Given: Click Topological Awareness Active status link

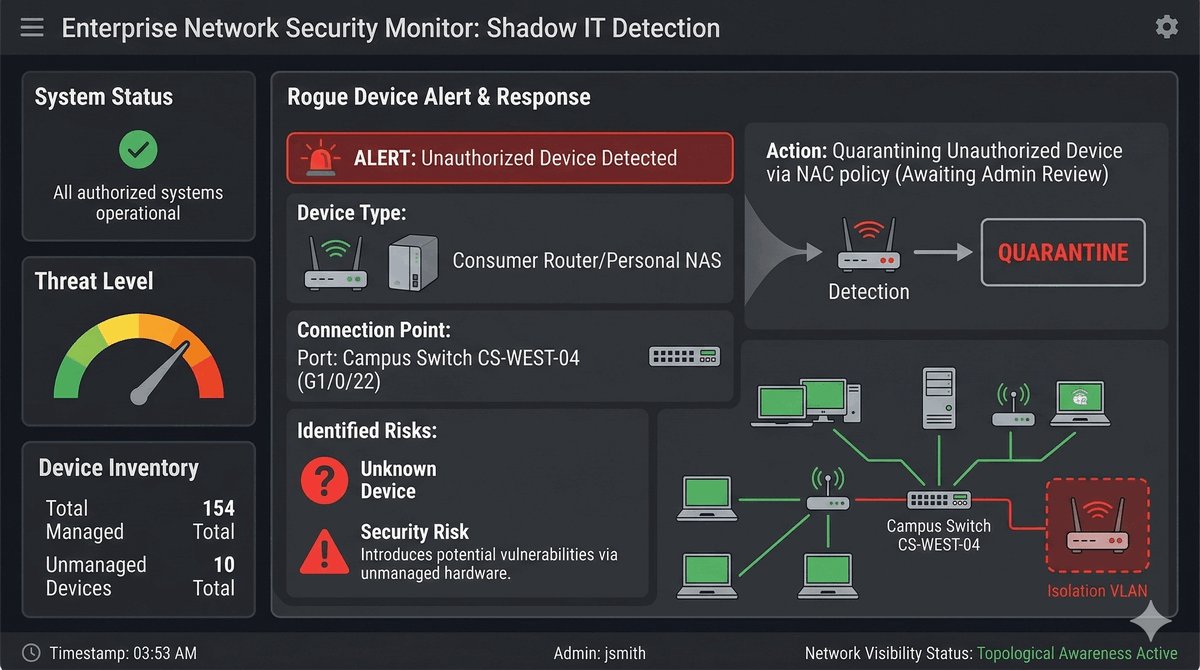Looking at the screenshot, I should [x=1077, y=653].
